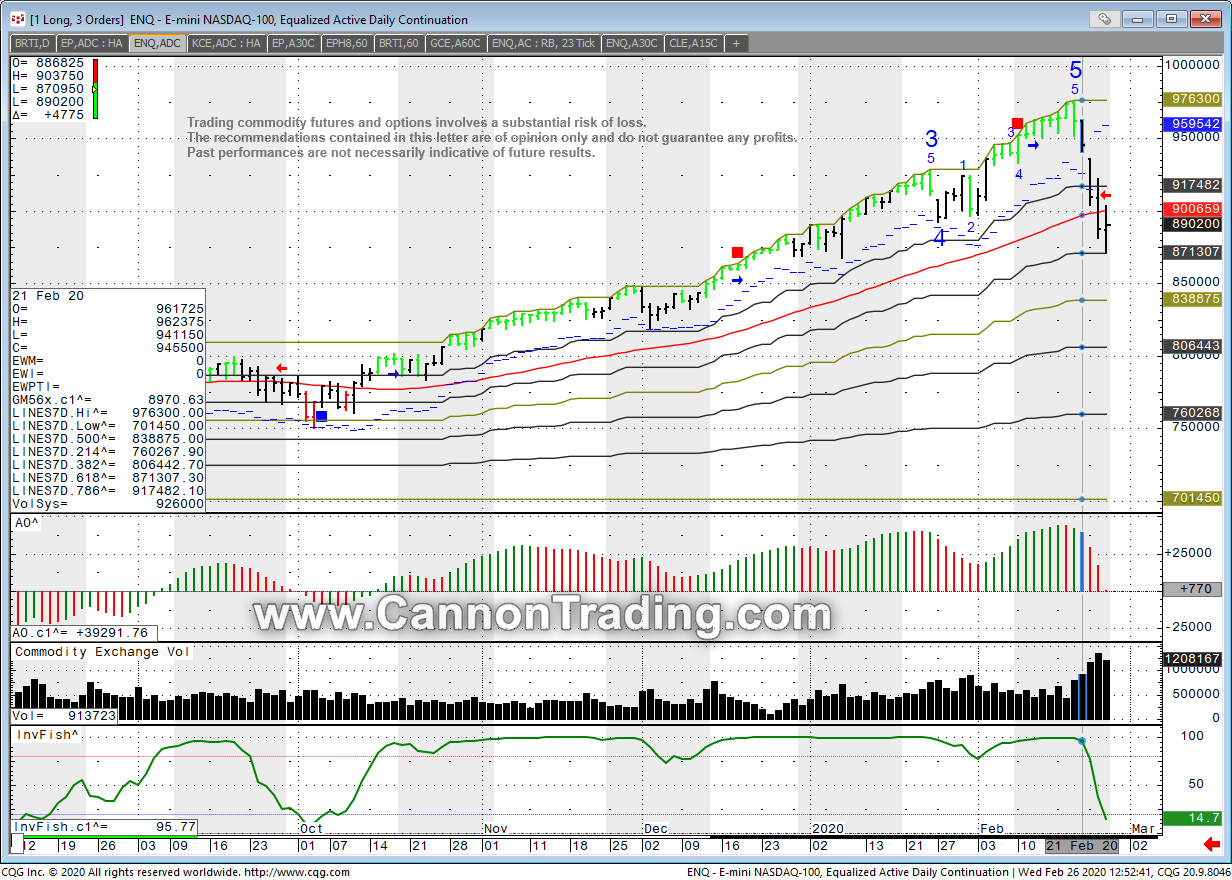Switch to the BRTI,D tab
The height and width of the screenshot is (880, 1232).
(x=33, y=43)
